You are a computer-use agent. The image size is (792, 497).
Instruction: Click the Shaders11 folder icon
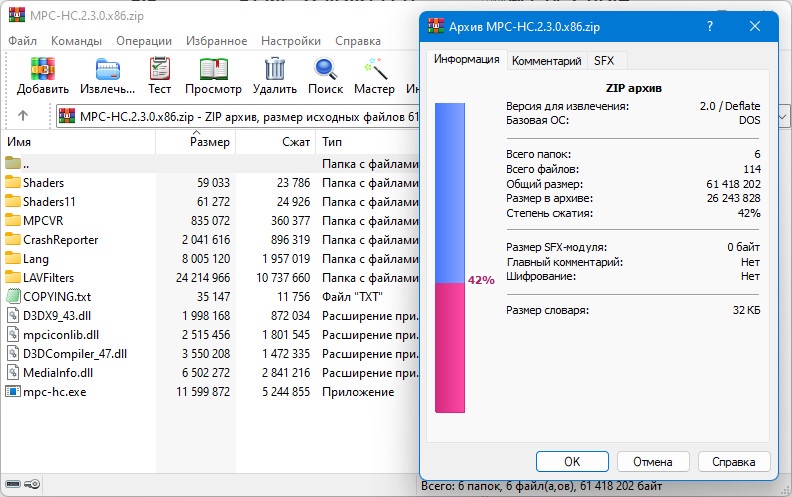pyautogui.click(x=13, y=201)
